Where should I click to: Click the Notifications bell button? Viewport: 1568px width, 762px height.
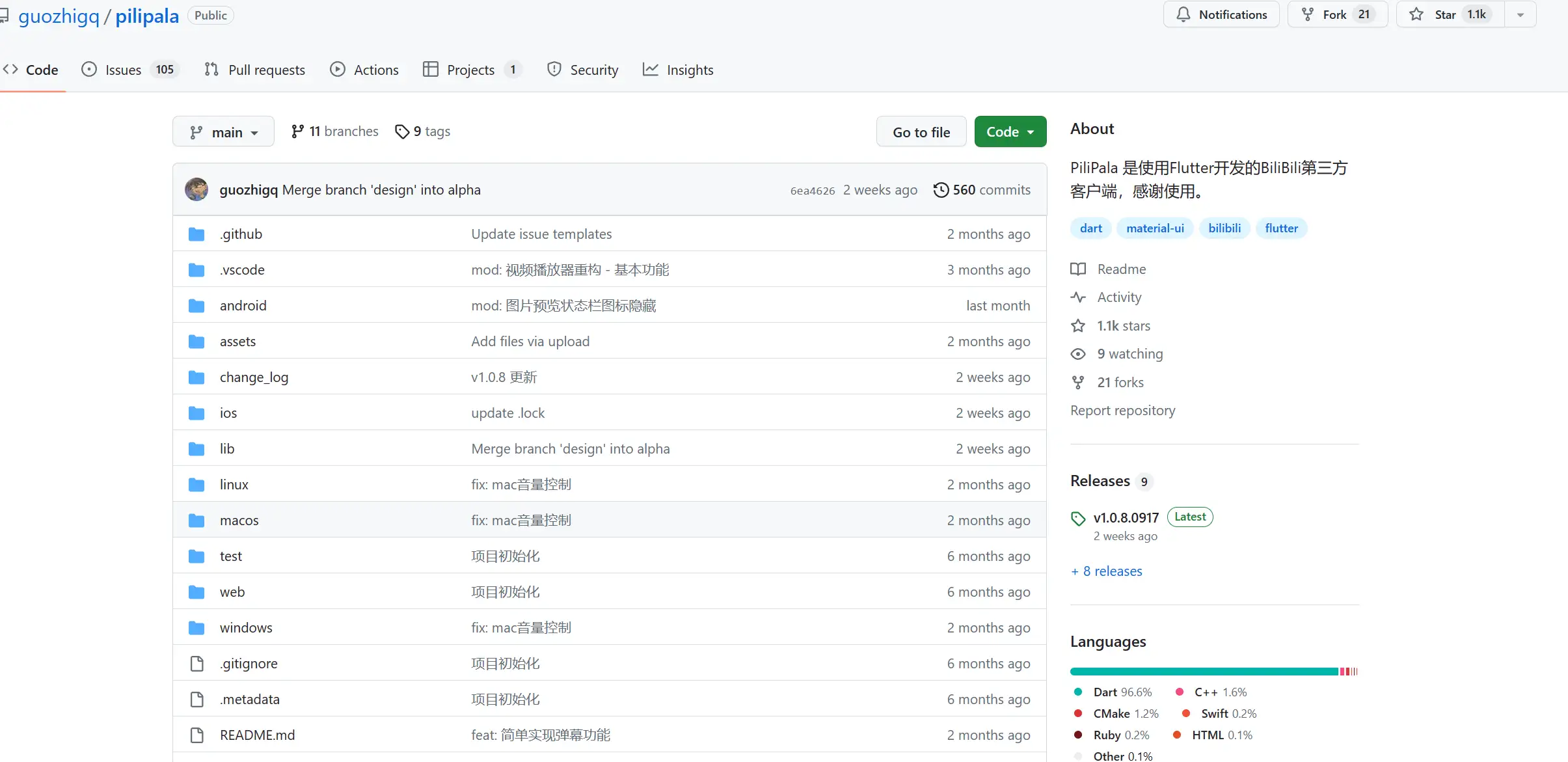(x=1221, y=14)
